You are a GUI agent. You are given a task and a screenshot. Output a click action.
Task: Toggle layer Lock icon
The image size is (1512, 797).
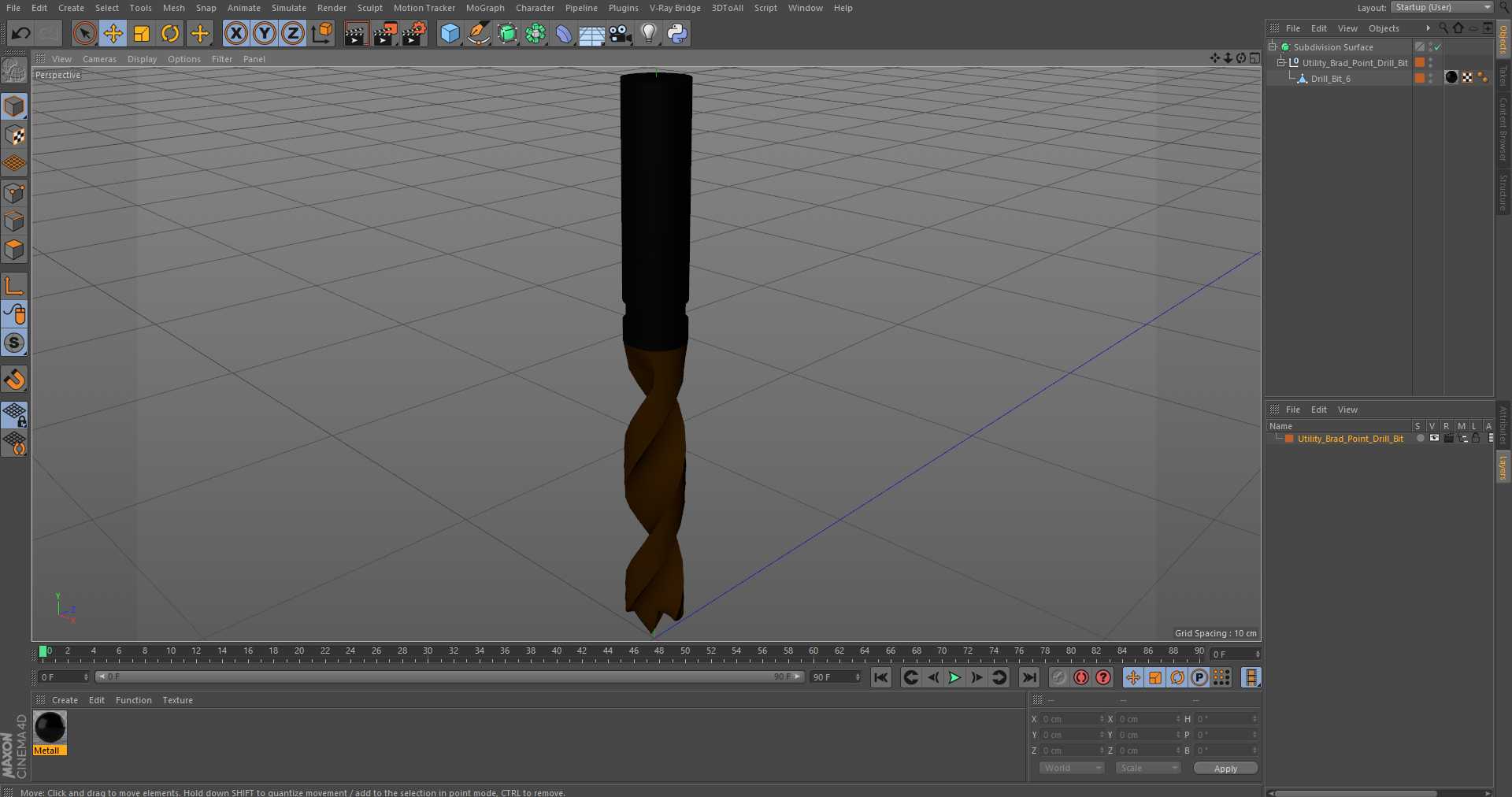[x=1477, y=439]
